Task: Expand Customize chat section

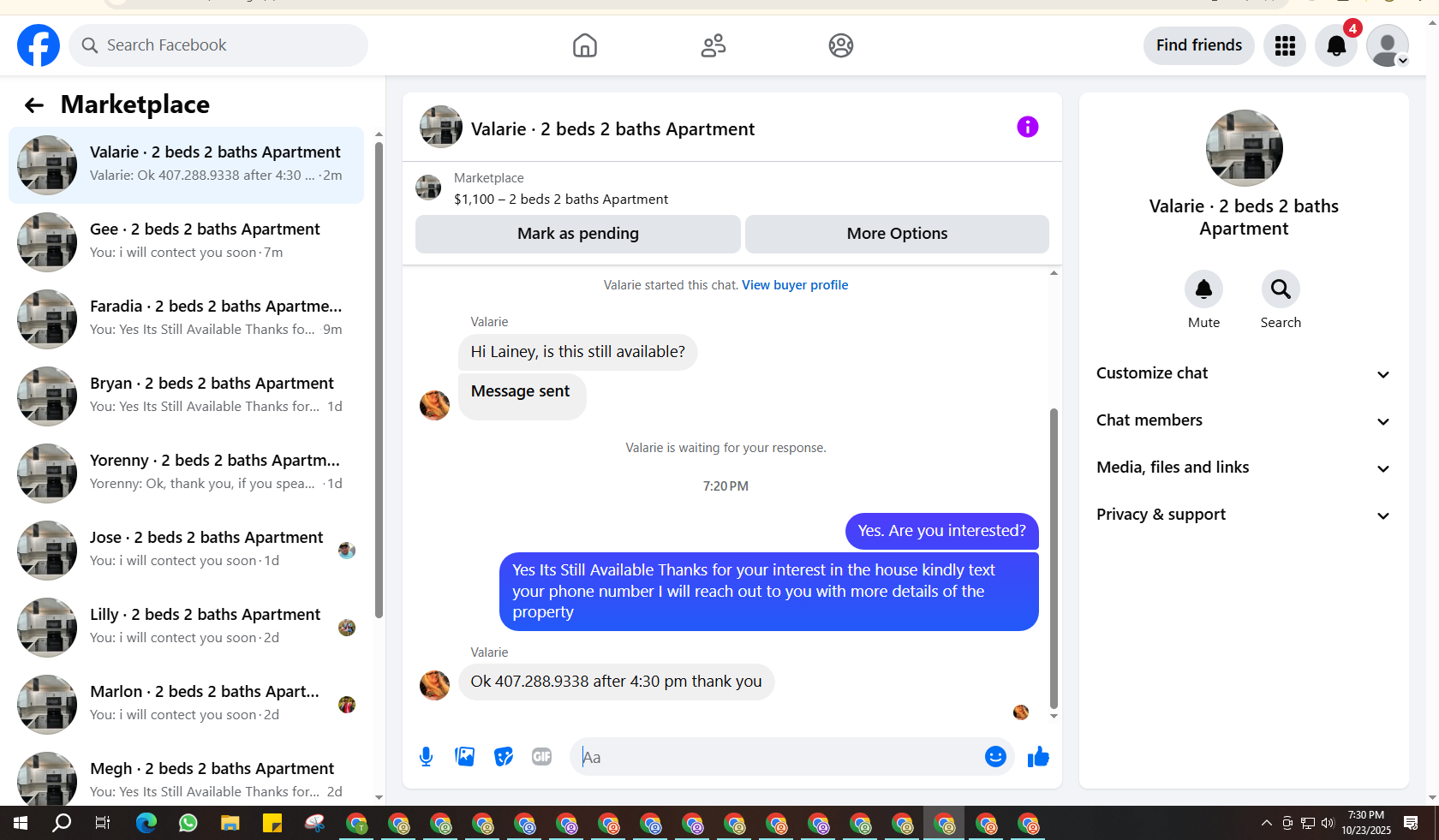Action: pos(1244,373)
